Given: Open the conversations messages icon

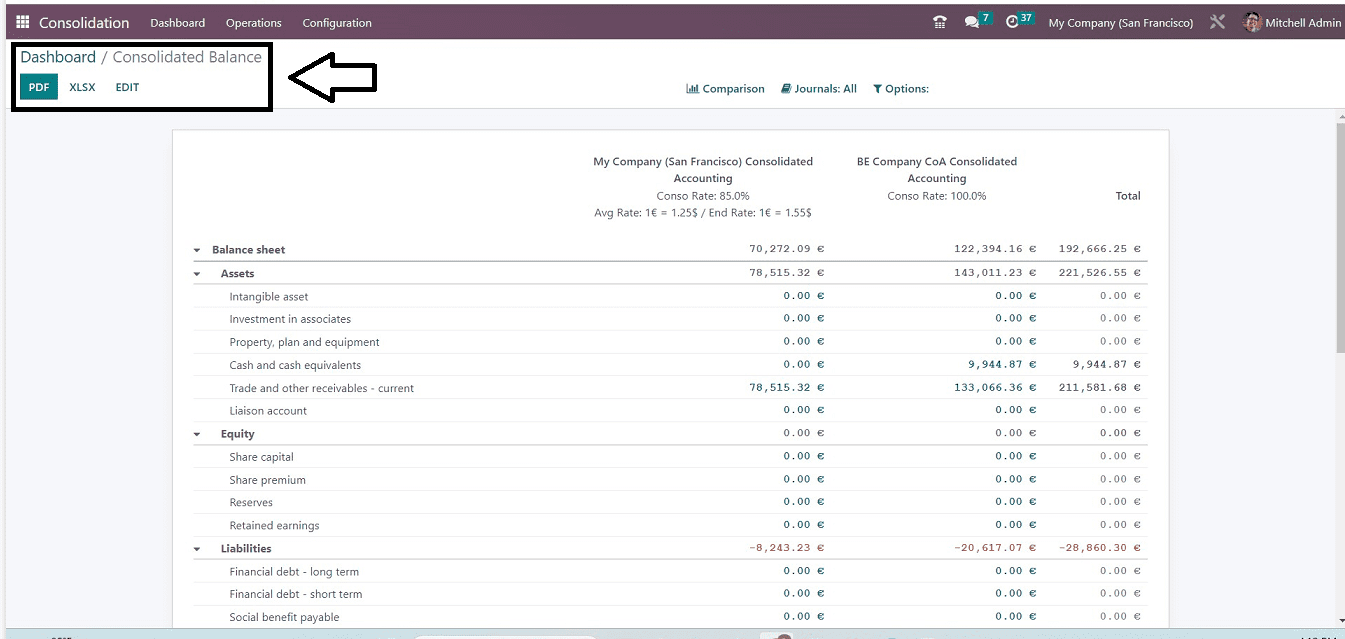Looking at the screenshot, I should [972, 21].
